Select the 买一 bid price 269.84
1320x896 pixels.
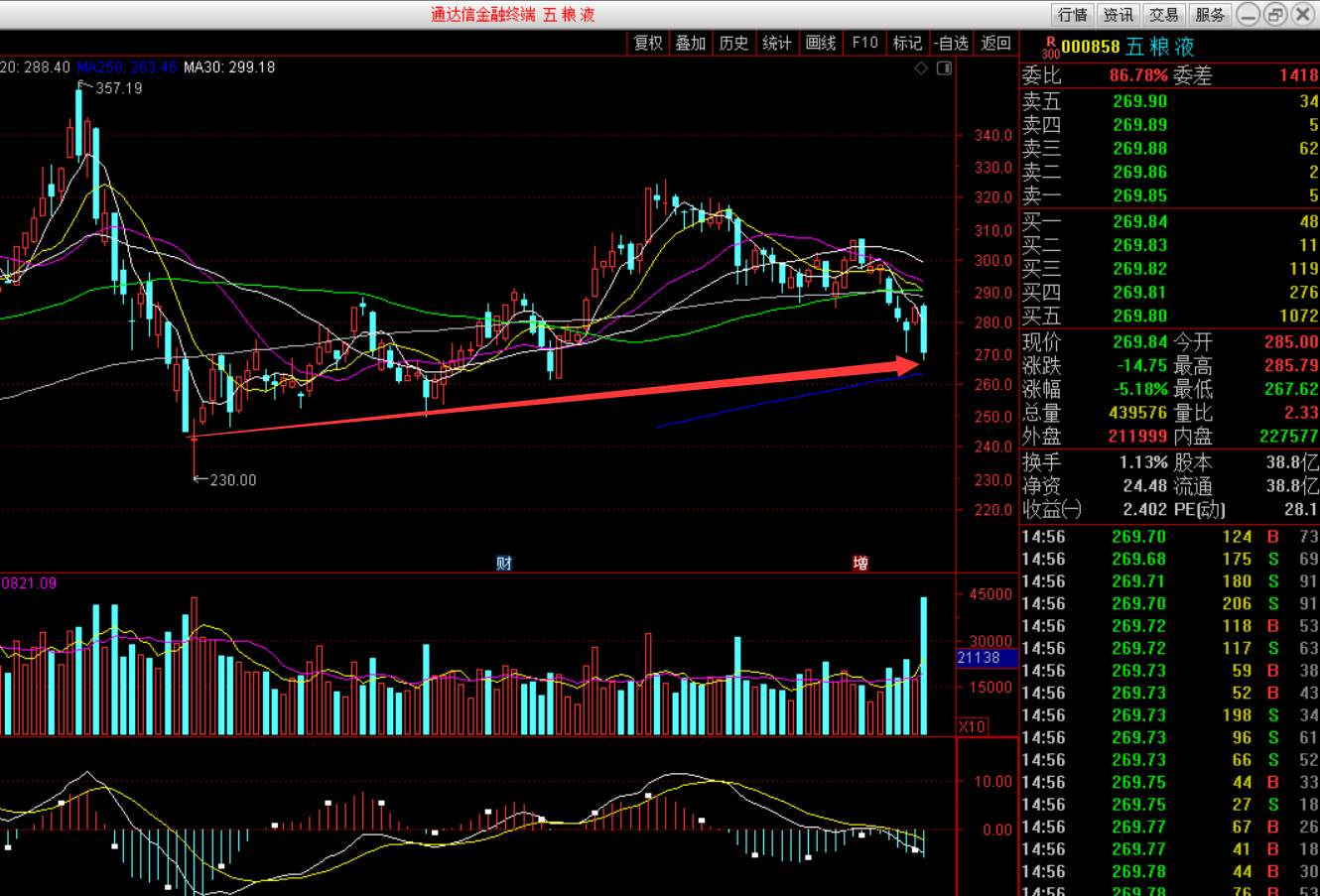point(1140,222)
